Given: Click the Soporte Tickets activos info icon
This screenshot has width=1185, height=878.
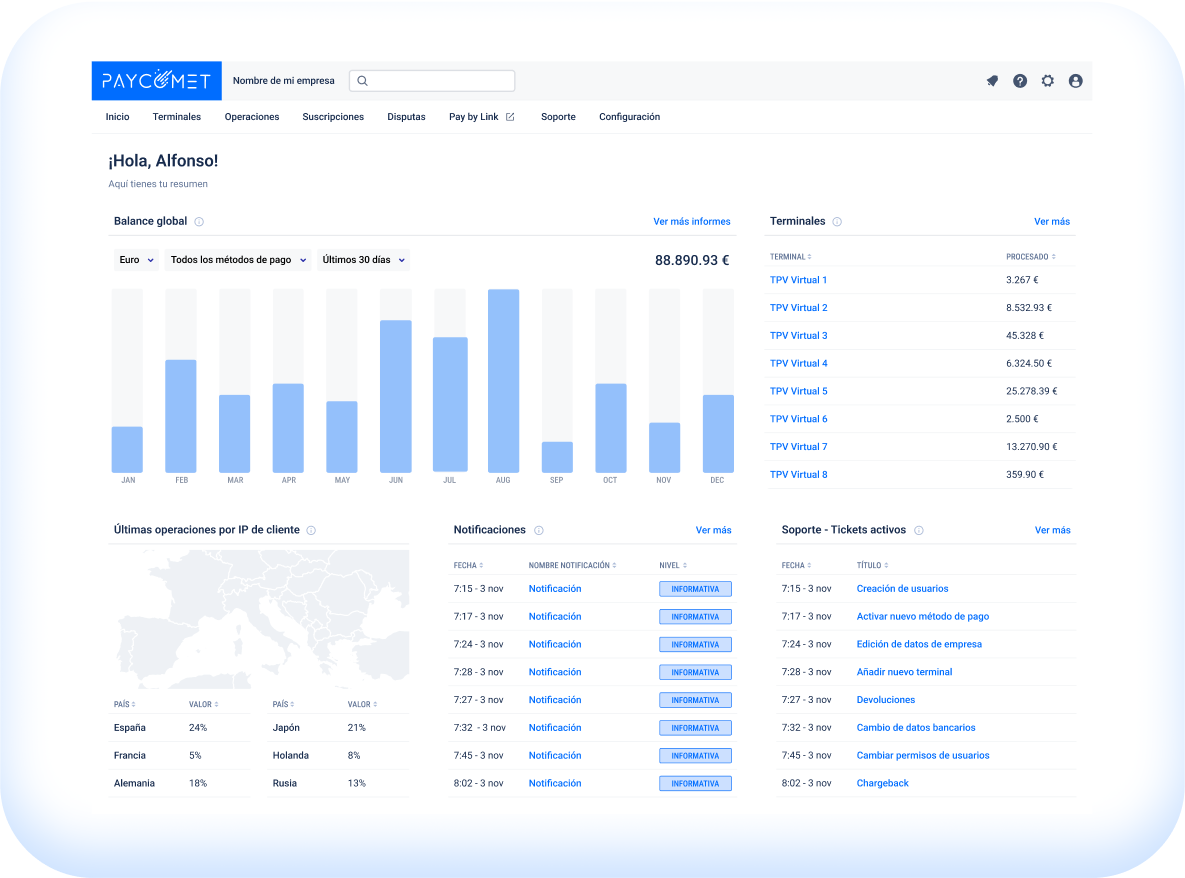Looking at the screenshot, I should [919, 530].
